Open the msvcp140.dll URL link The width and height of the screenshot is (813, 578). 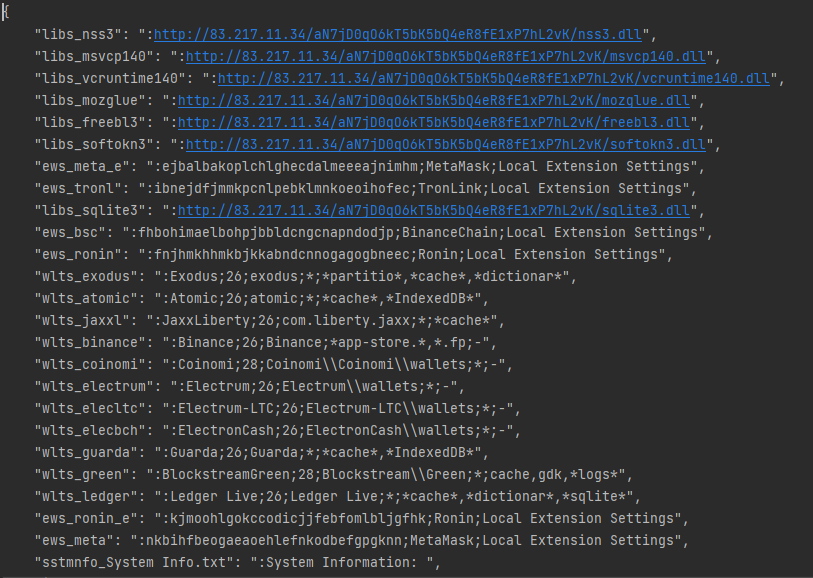tap(446, 57)
